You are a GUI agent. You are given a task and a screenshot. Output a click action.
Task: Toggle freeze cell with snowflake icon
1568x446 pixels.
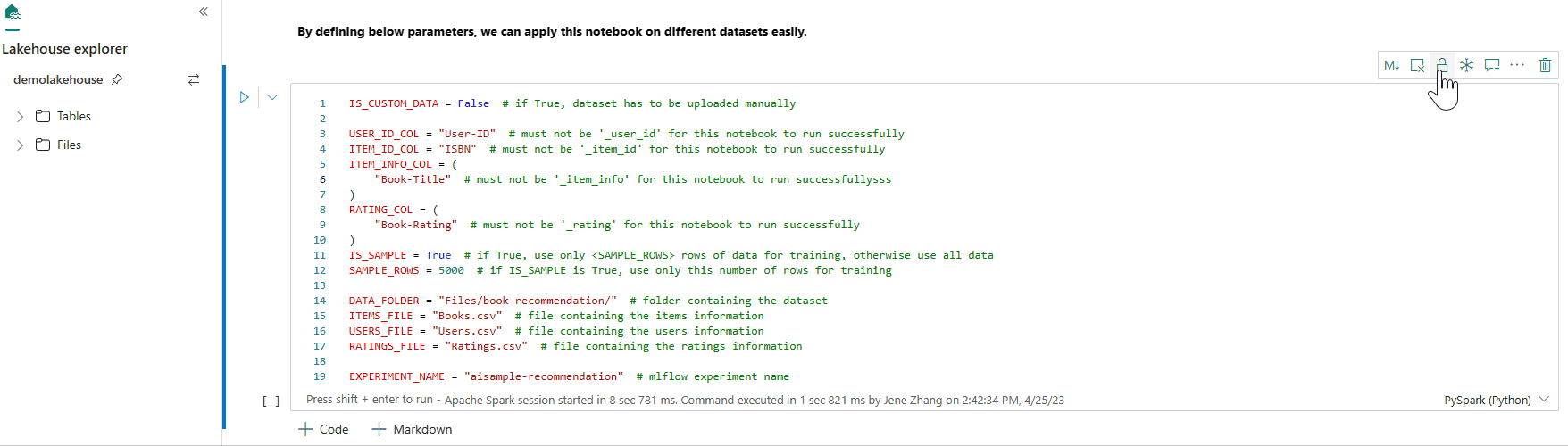point(1466,65)
